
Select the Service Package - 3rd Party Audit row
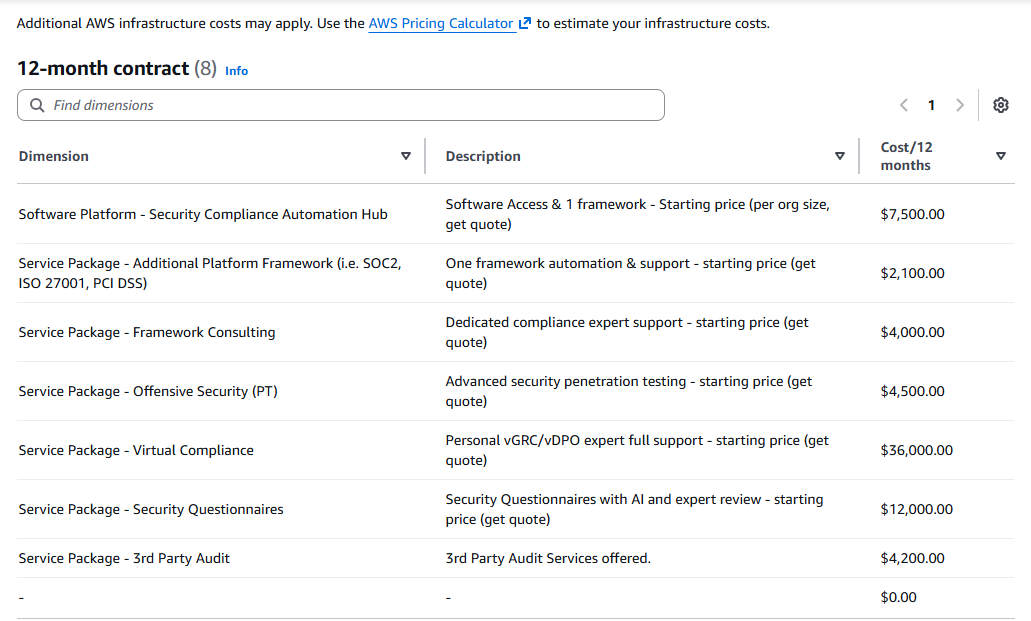coord(124,558)
